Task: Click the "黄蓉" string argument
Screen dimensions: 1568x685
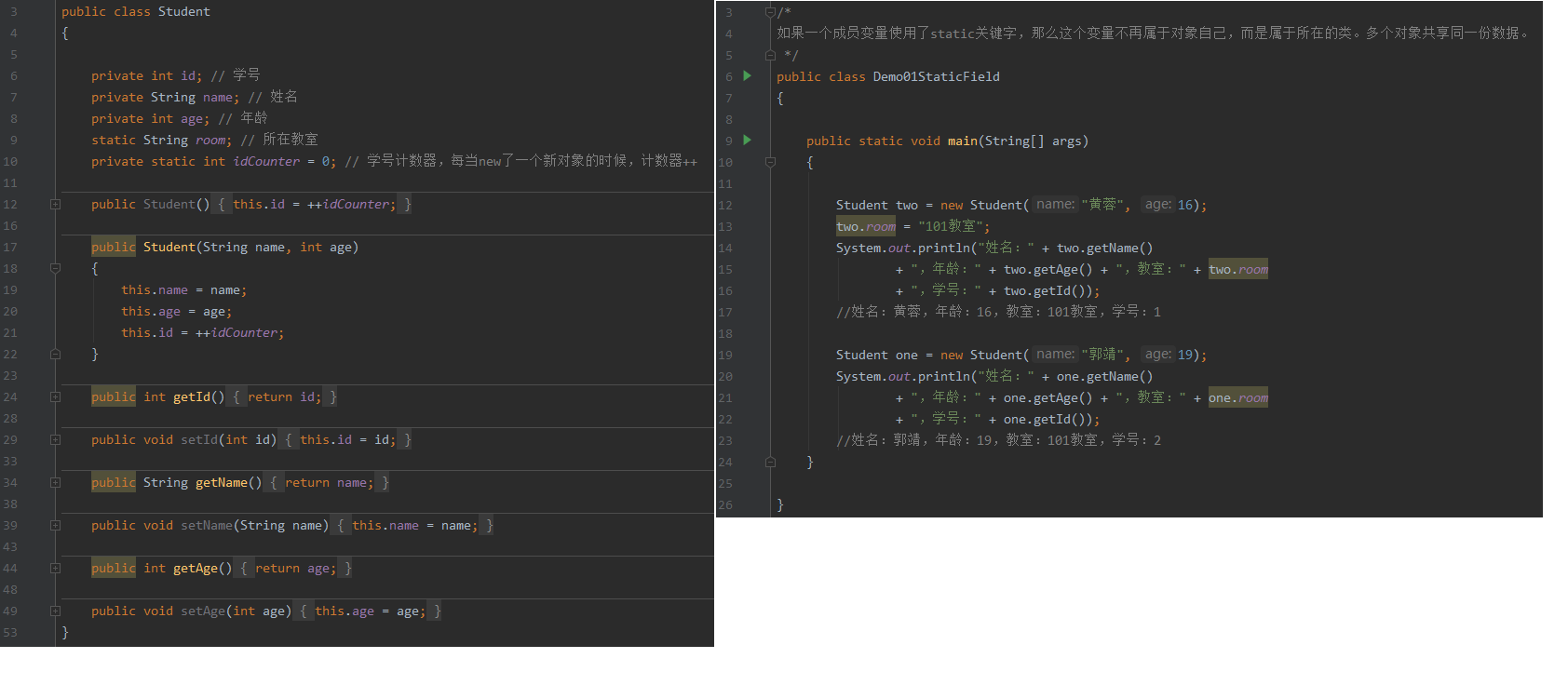Action: click(x=1102, y=206)
